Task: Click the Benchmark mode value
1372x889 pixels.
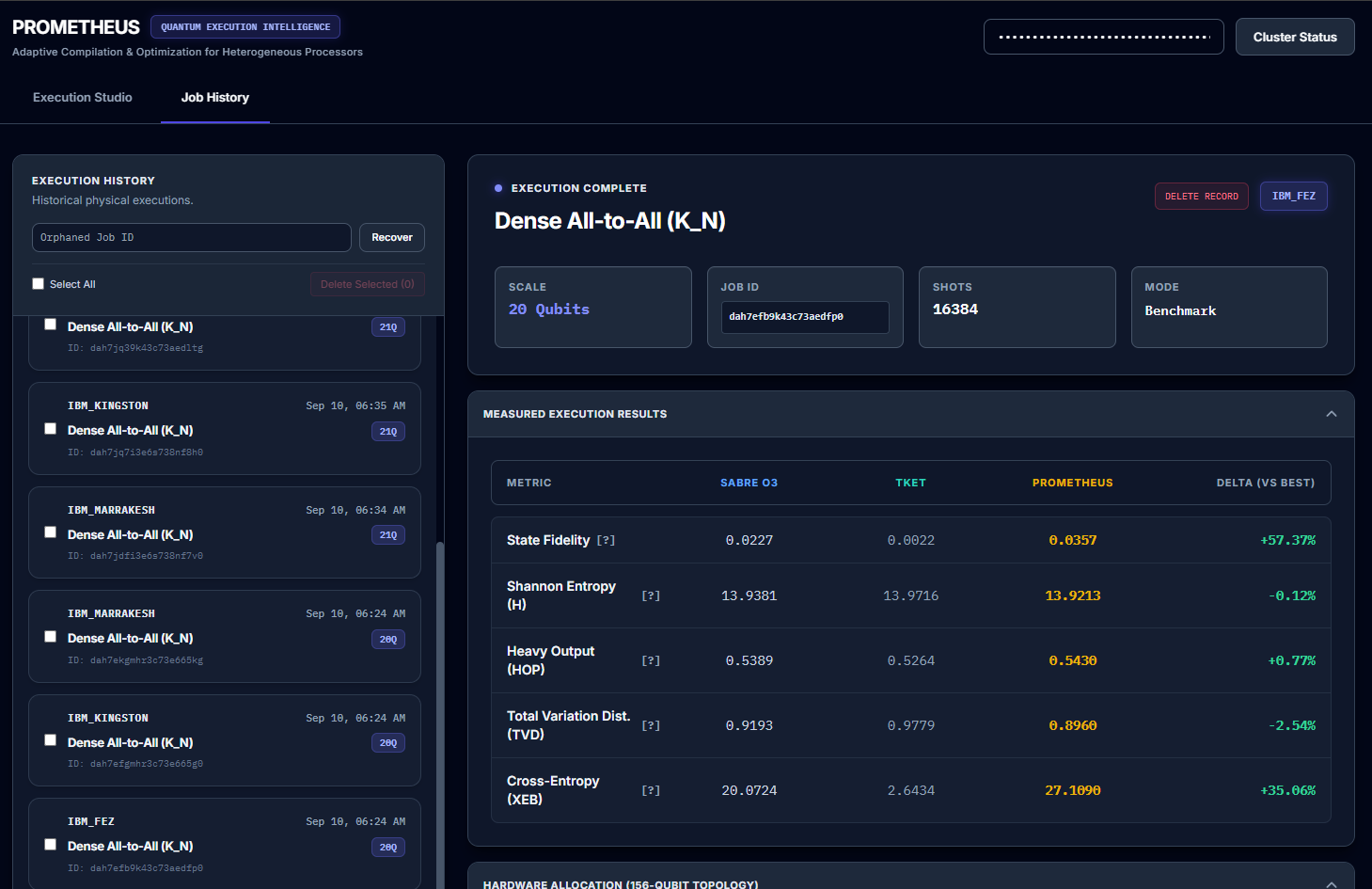Action: click(1180, 310)
